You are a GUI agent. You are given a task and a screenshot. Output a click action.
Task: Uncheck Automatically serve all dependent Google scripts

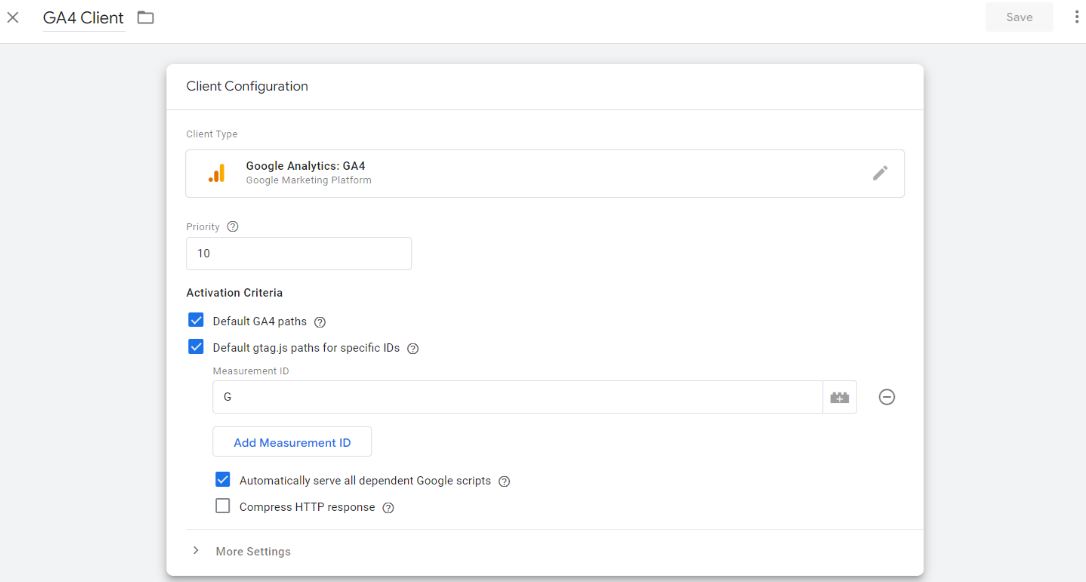222,479
